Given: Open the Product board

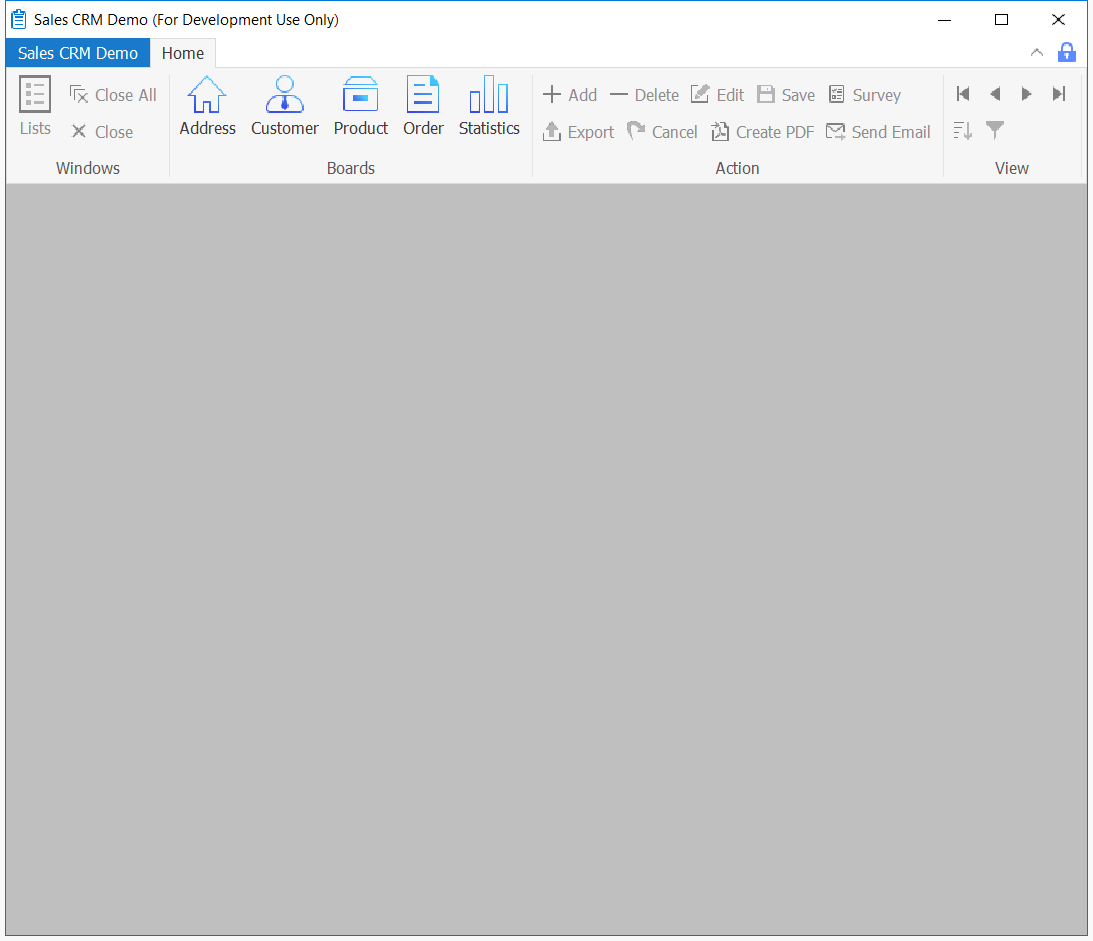Looking at the screenshot, I should pos(360,106).
